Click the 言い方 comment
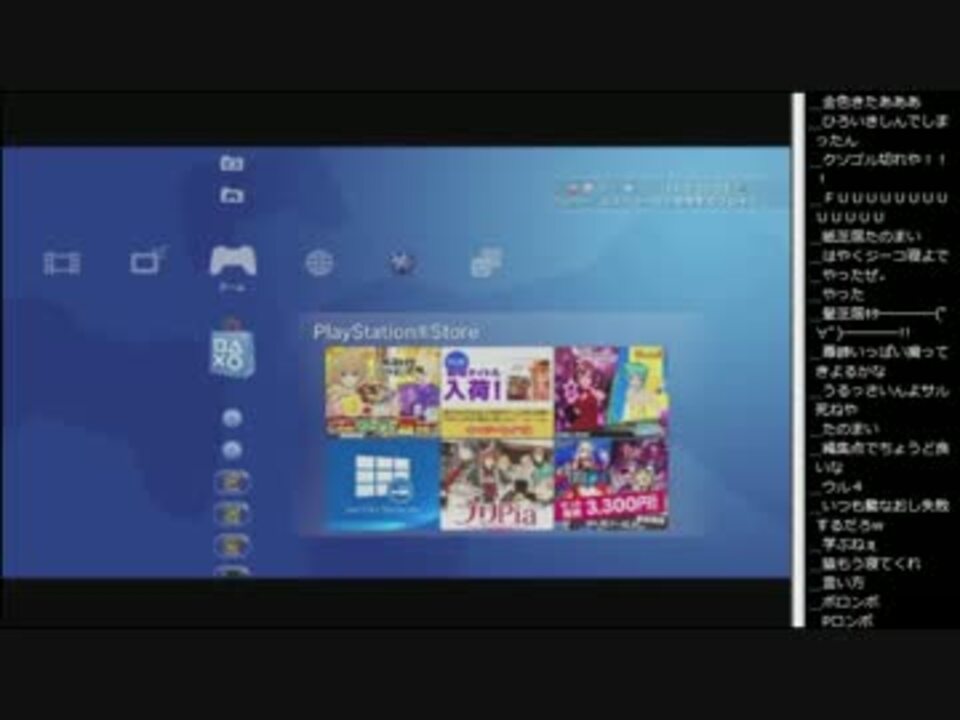The height and width of the screenshot is (720, 960). 842,582
